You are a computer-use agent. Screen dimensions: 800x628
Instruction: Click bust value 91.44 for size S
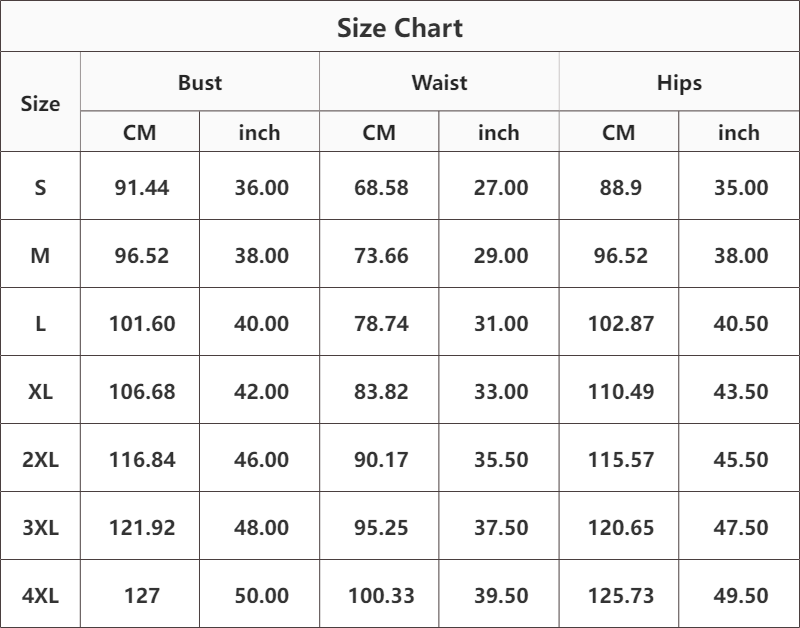[x=141, y=187]
